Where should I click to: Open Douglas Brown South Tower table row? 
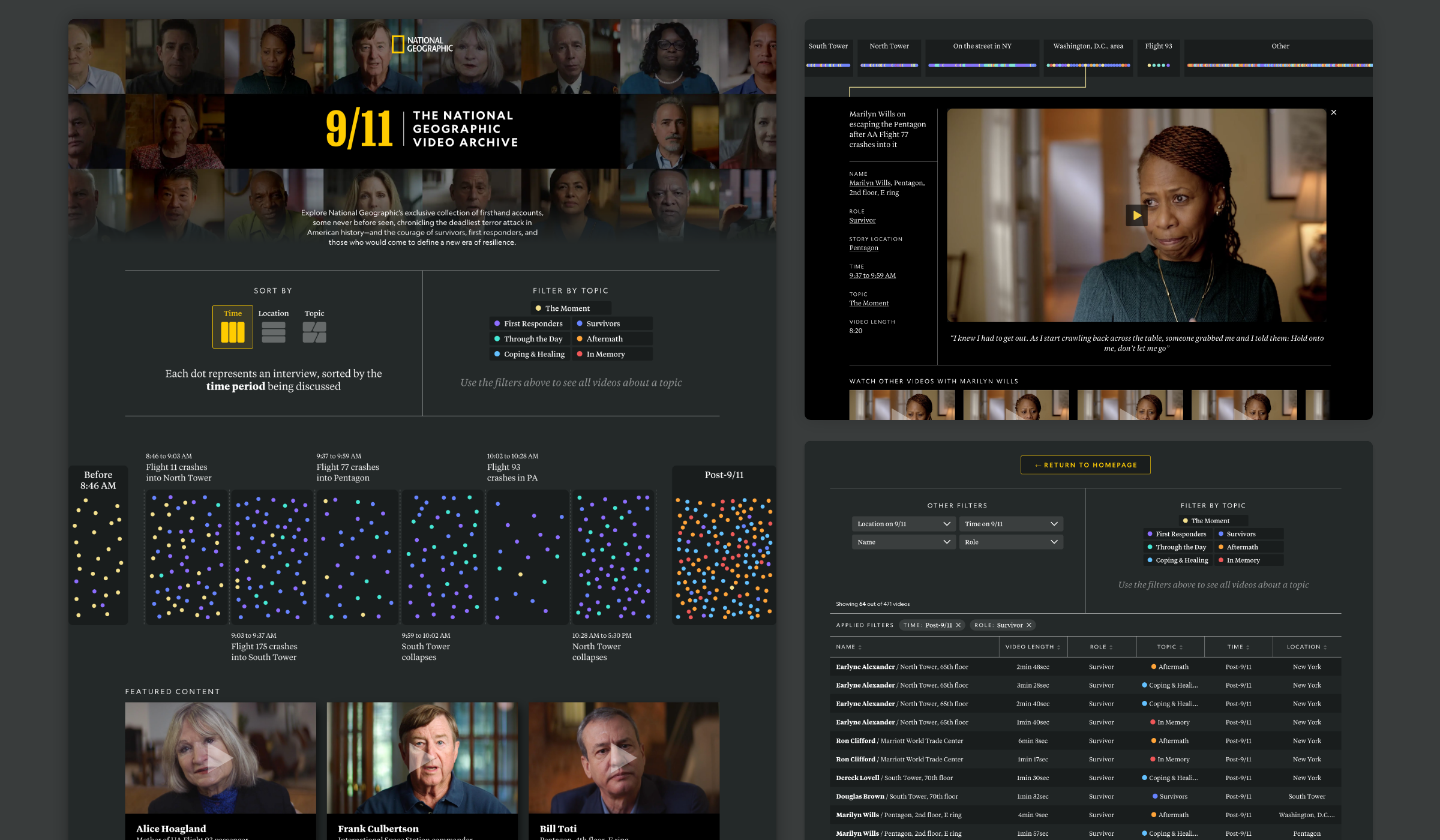(x=1085, y=797)
